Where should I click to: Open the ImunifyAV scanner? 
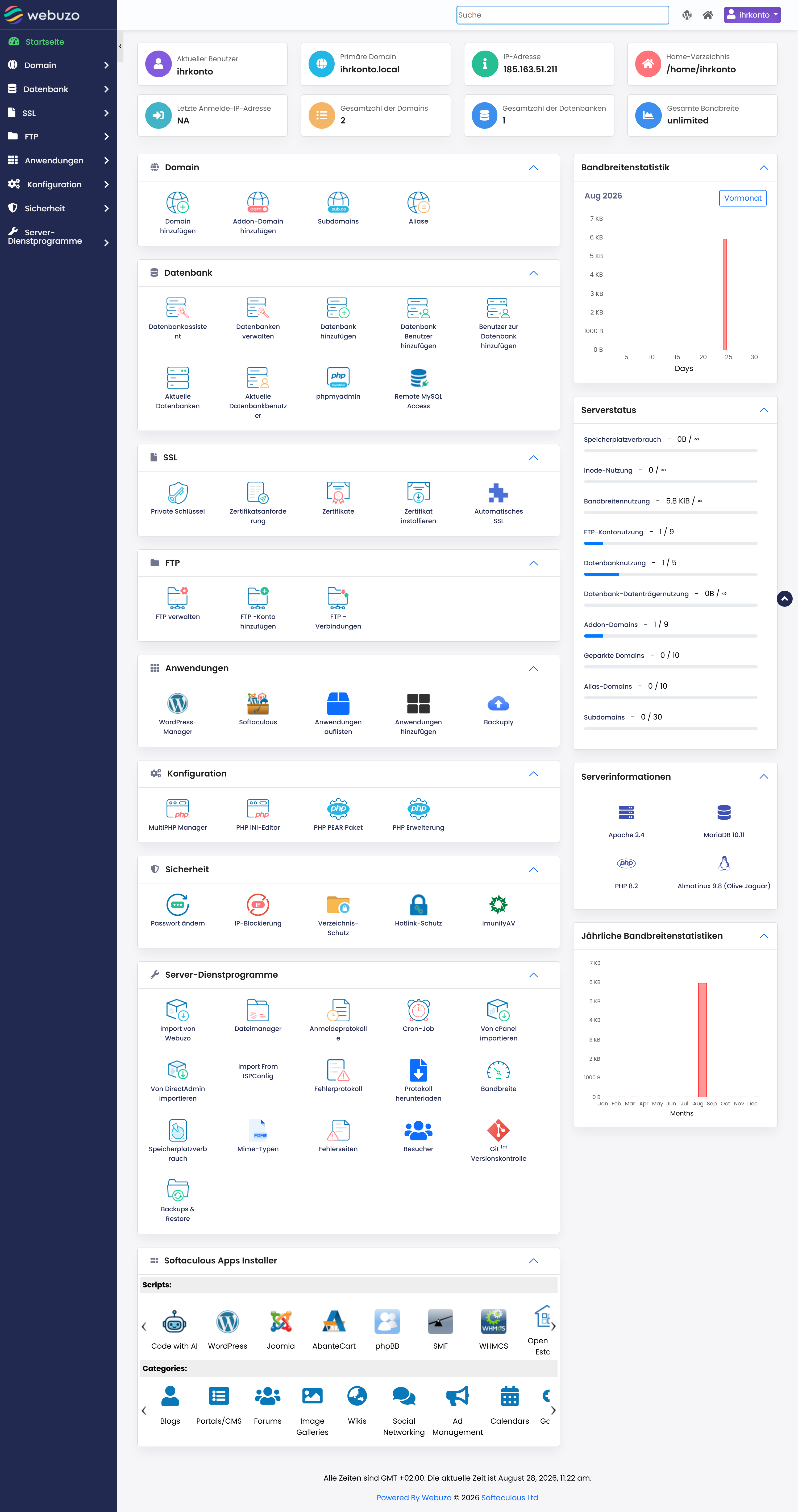pos(498,904)
